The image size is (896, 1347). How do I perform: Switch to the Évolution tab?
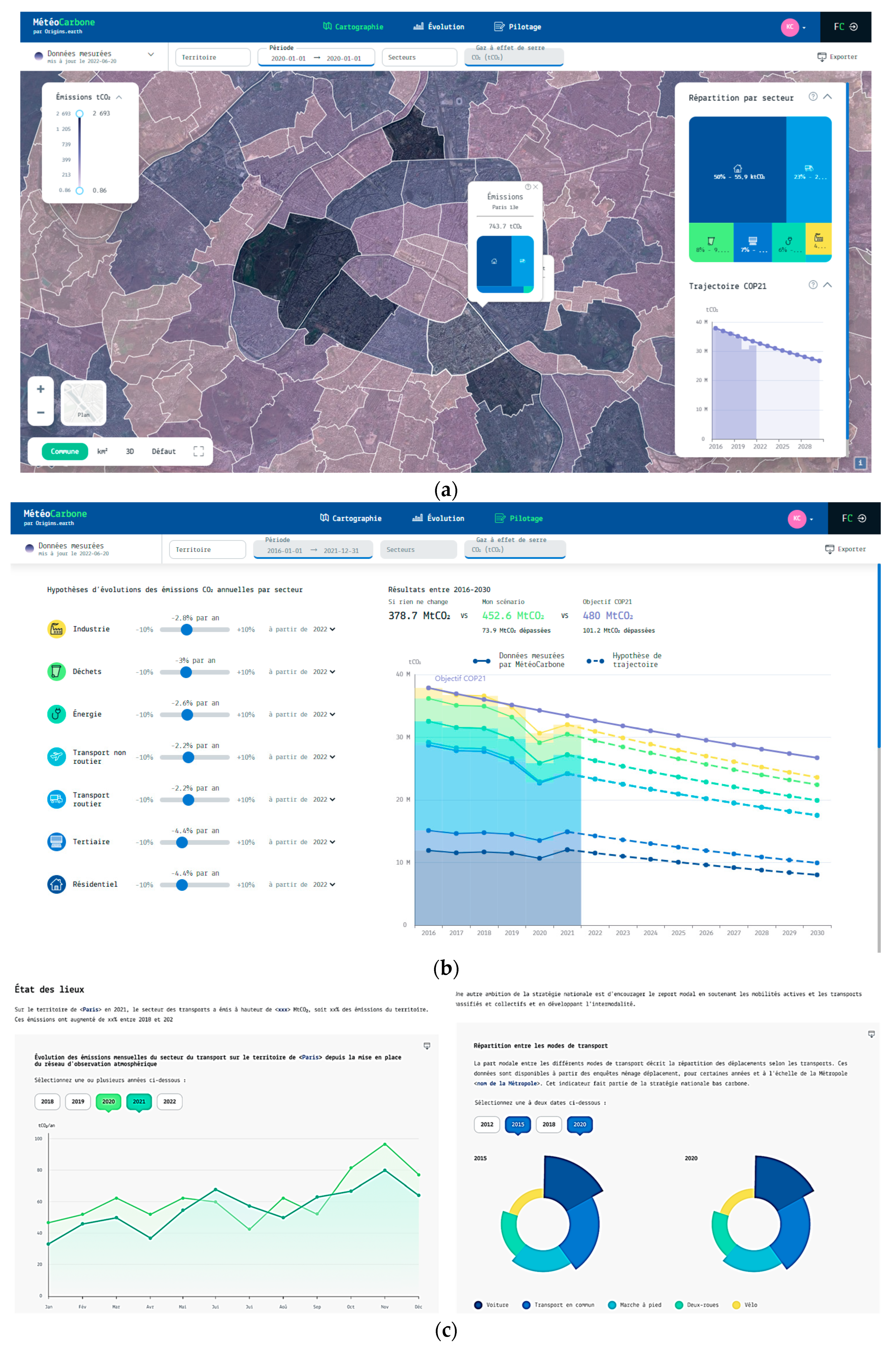[439, 27]
